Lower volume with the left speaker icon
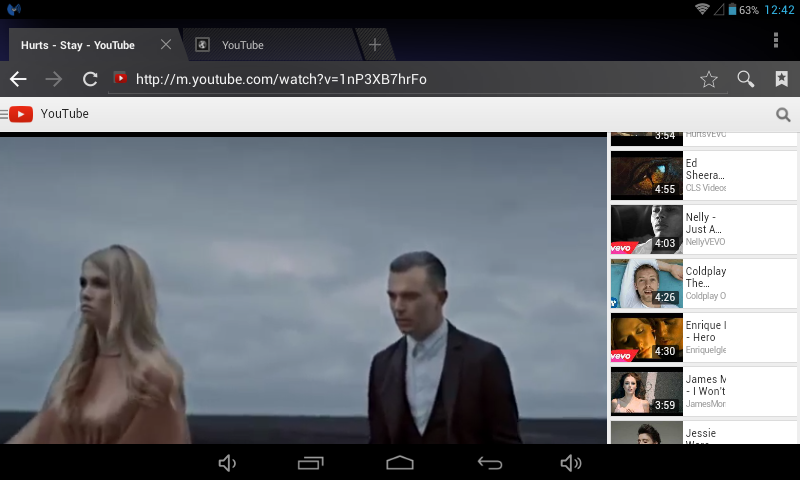 tap(227, 462)
